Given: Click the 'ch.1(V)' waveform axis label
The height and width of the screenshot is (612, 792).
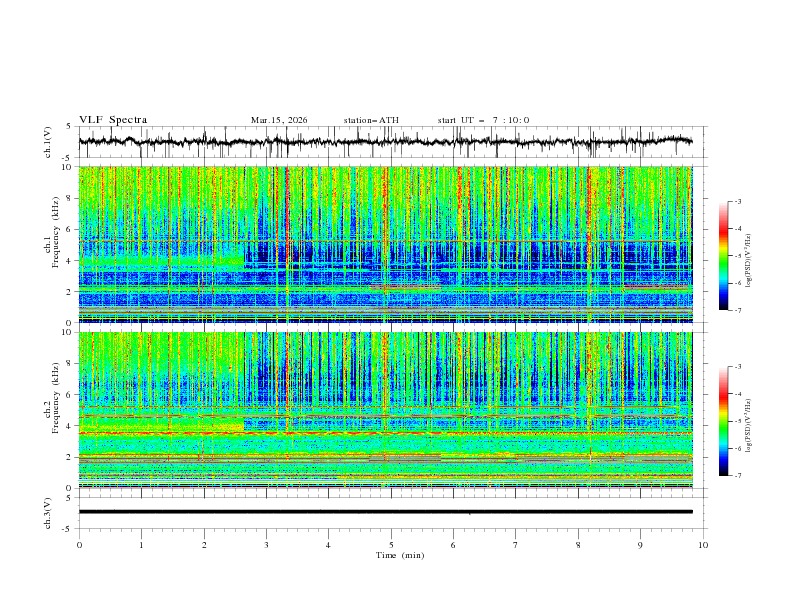Looking at the screenshot, I should (x=48, y=142).
